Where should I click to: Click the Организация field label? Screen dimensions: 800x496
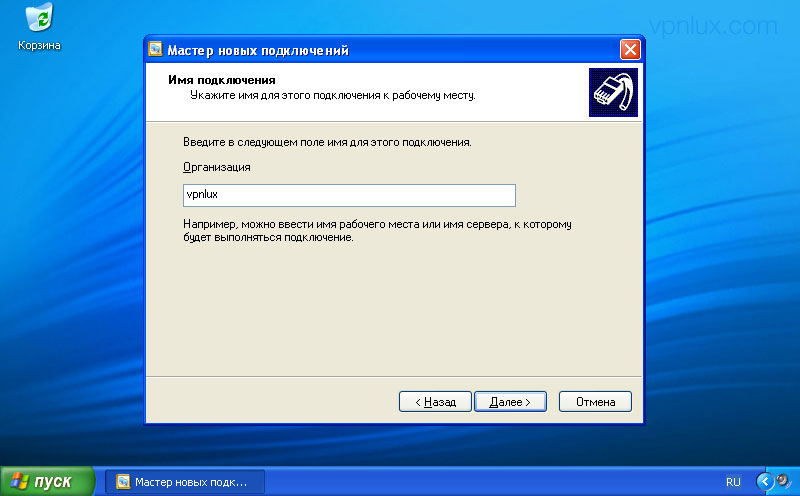216,167
